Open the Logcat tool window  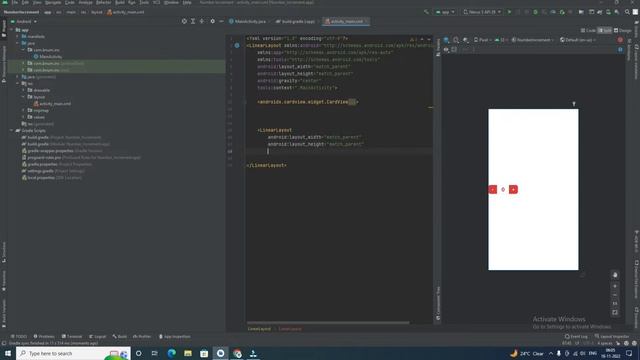pos(98,337)
